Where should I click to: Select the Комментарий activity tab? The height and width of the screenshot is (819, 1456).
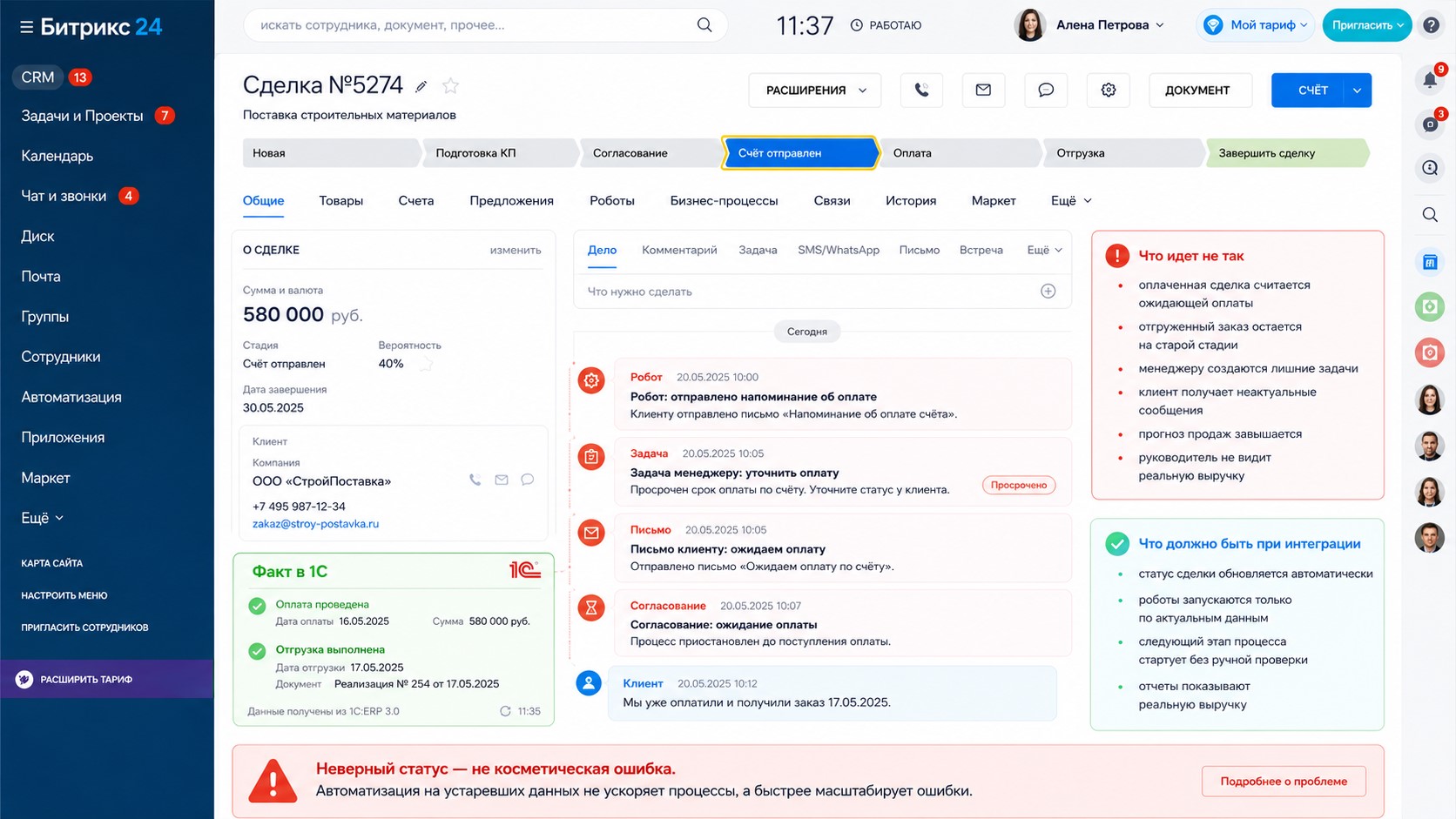point(679,250)
